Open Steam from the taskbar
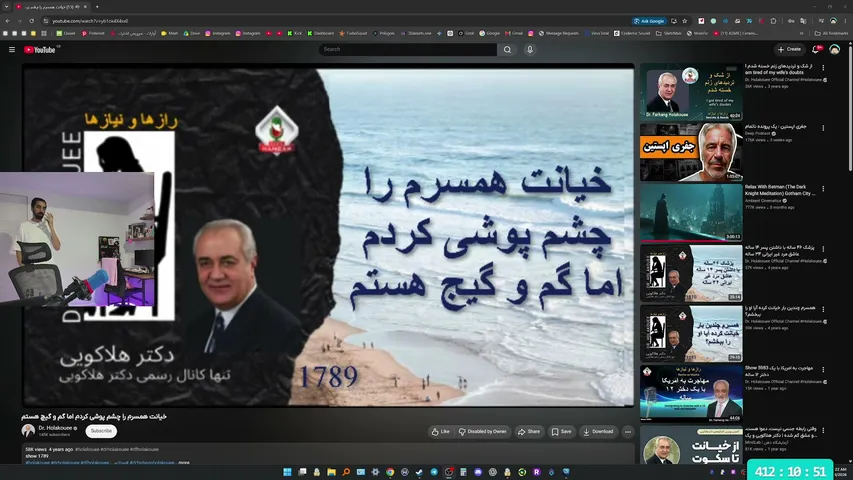 click(x=419, y=472)
